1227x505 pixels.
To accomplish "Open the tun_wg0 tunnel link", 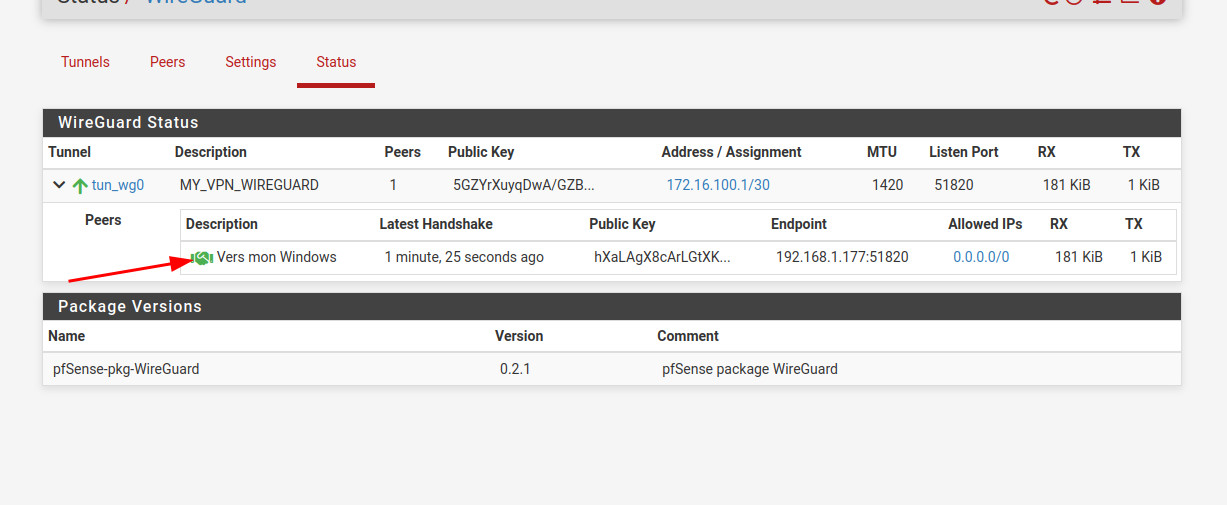I will pyautogui.click(x=118, y=185).
